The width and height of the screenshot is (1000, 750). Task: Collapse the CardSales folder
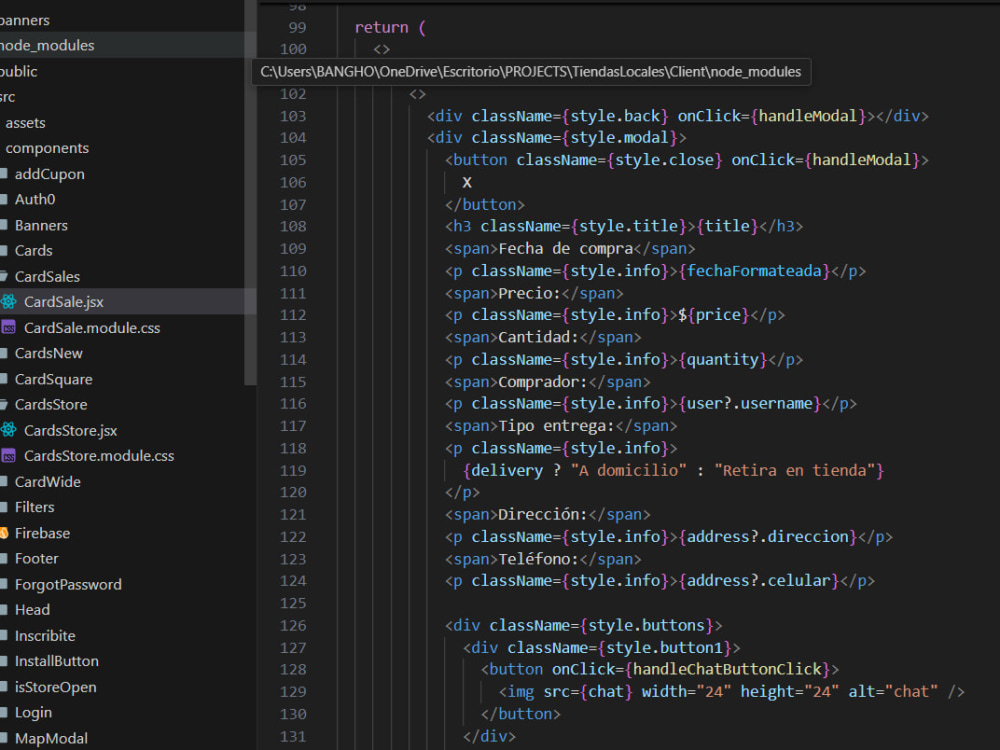click(47, 276)
